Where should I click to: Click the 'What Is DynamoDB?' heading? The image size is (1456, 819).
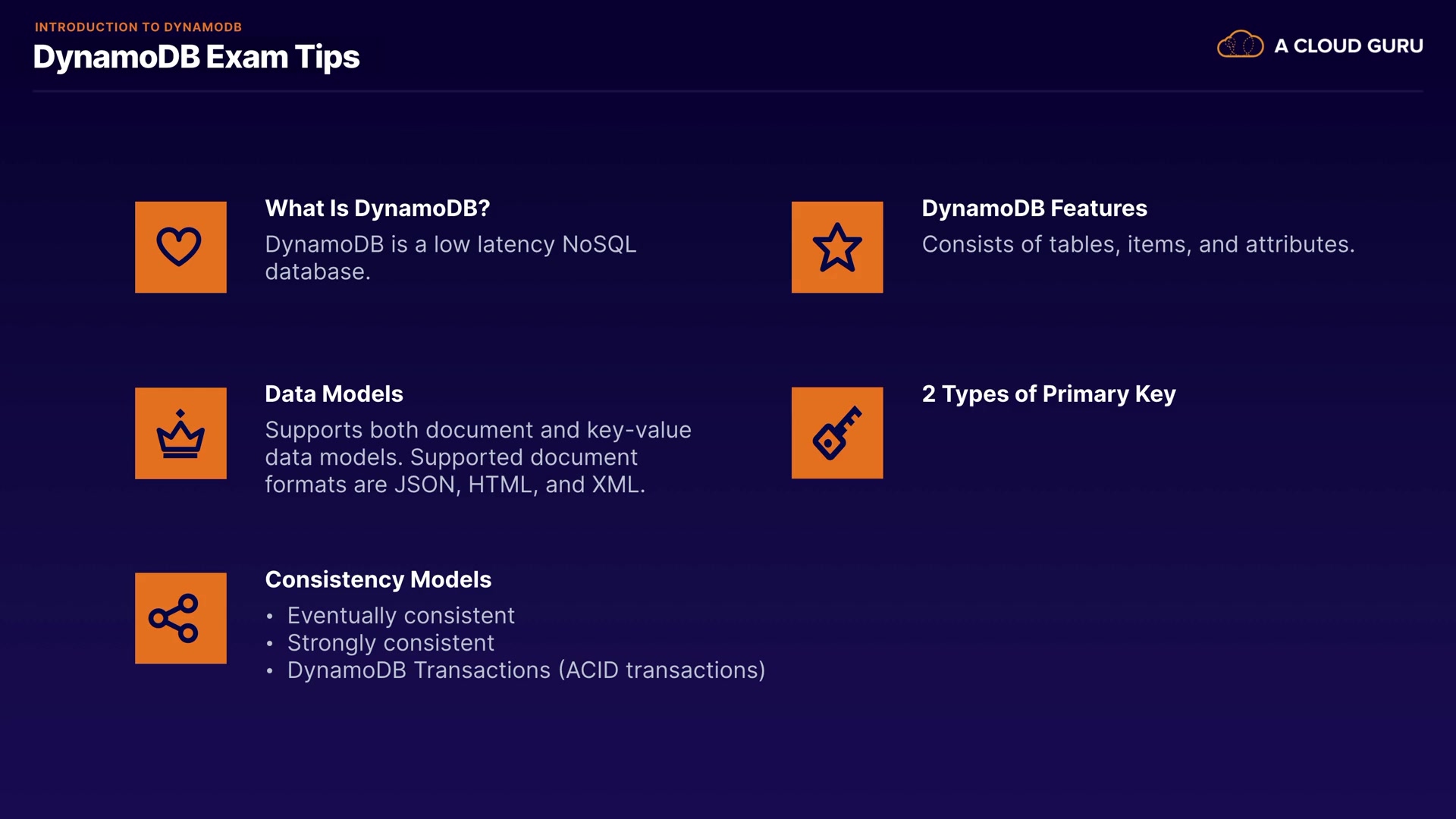[x=378, y=209]
